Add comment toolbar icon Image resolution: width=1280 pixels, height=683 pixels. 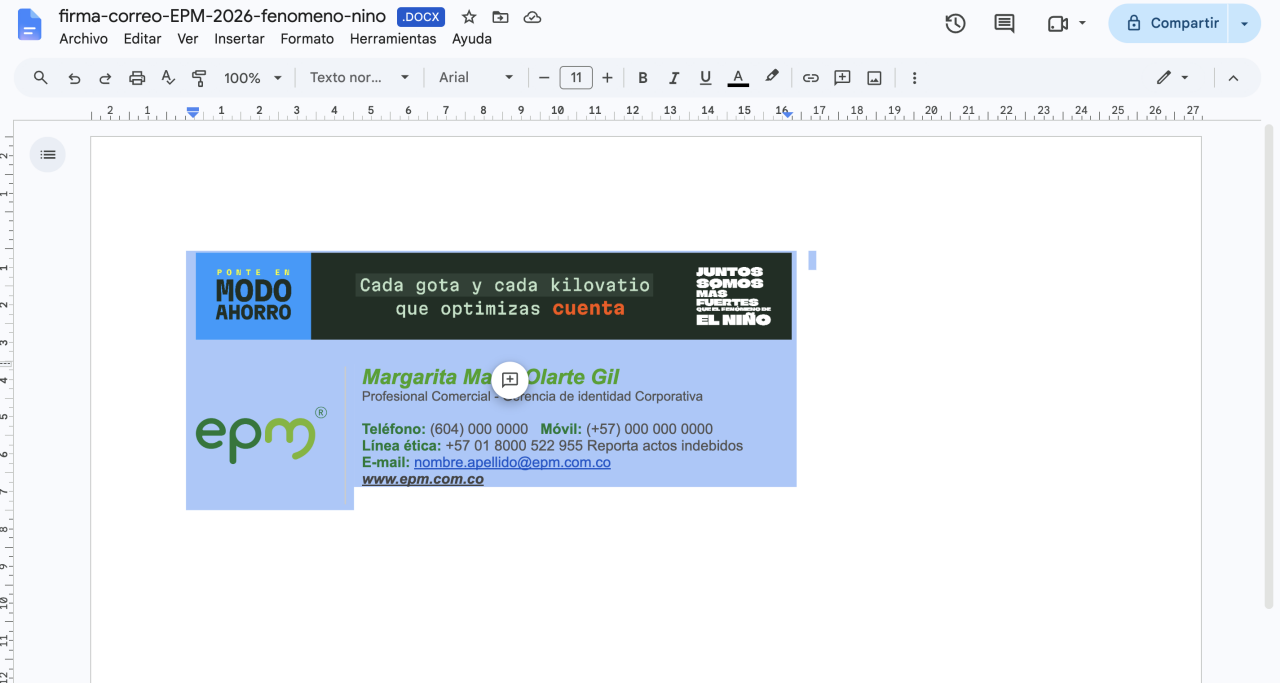pos(842,77)
